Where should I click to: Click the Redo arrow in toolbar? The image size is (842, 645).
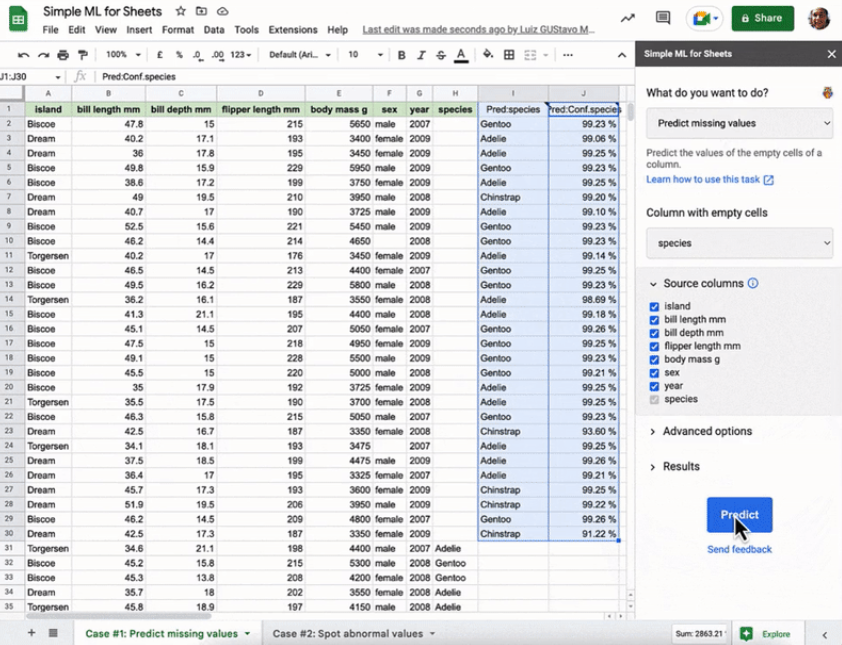[x=43, y=55]
